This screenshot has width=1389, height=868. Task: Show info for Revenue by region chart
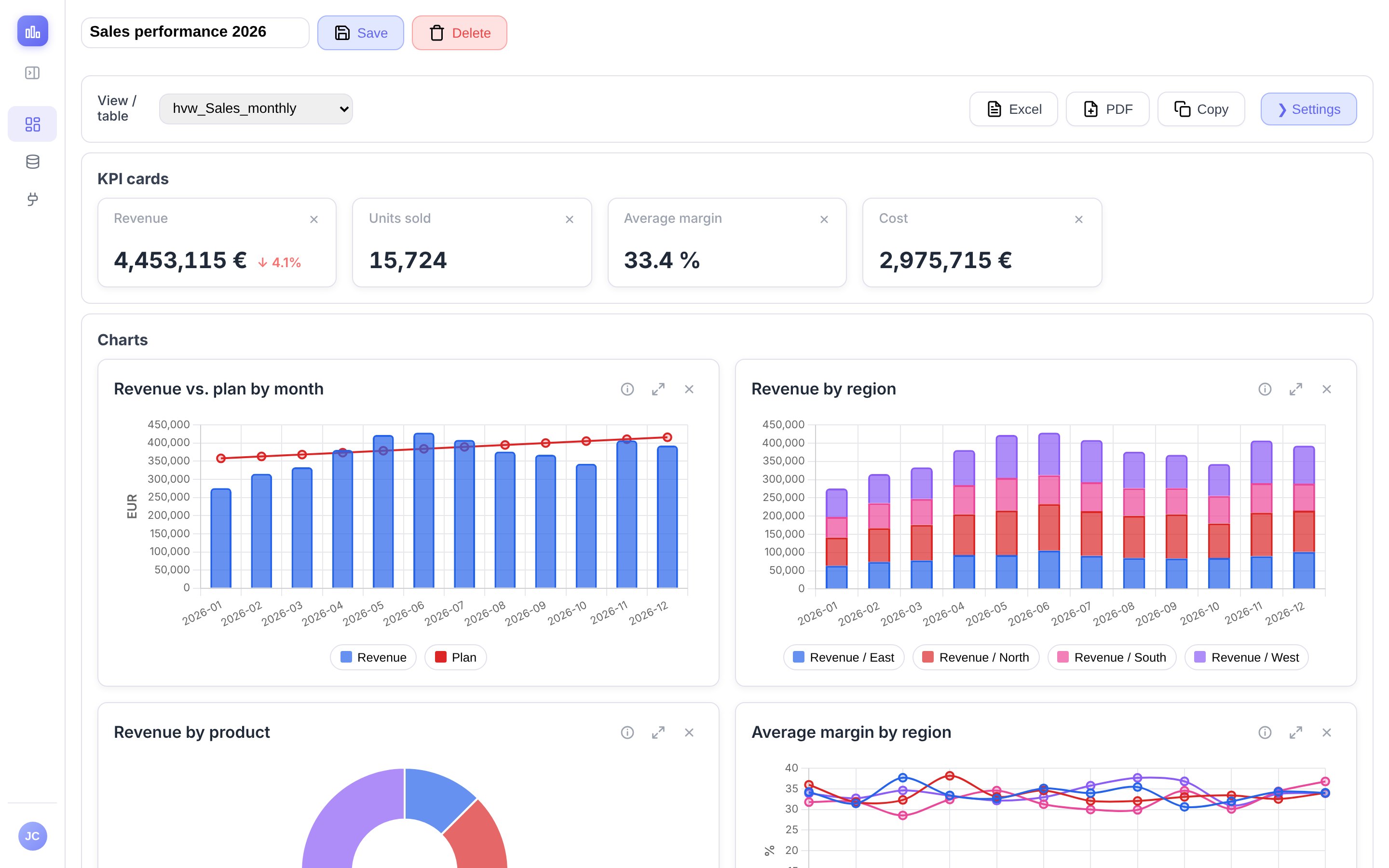point(1265,389)
